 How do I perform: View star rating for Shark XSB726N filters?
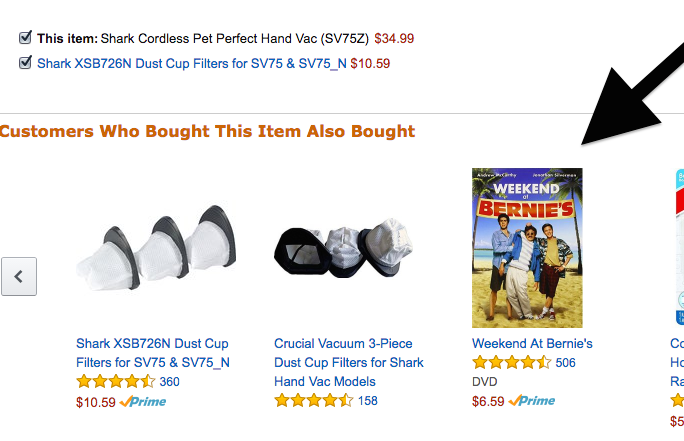coord(115,382)
